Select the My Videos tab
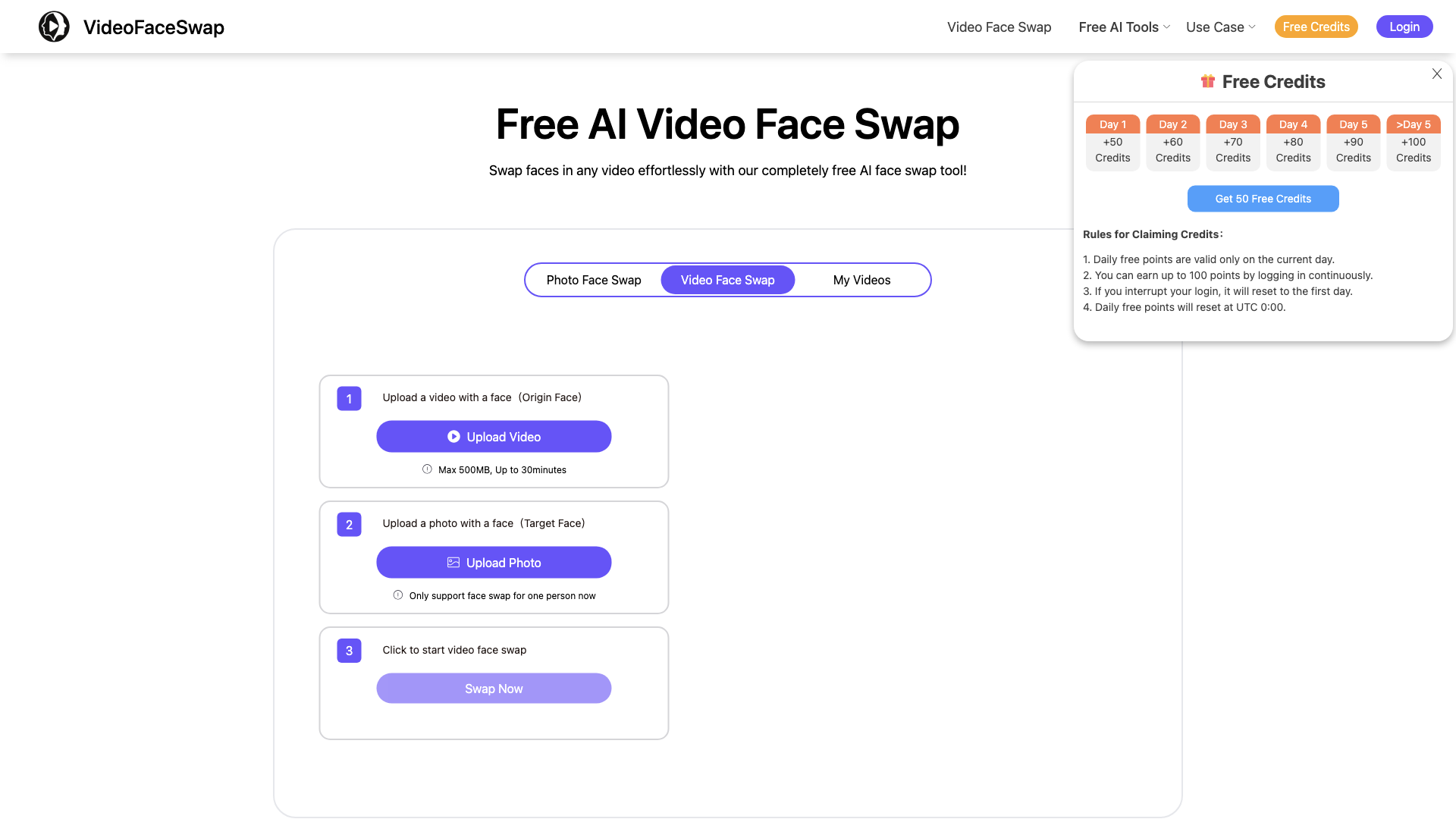Image resolution: width=1456 pixels, height=819 pixels. click(861, 279)
